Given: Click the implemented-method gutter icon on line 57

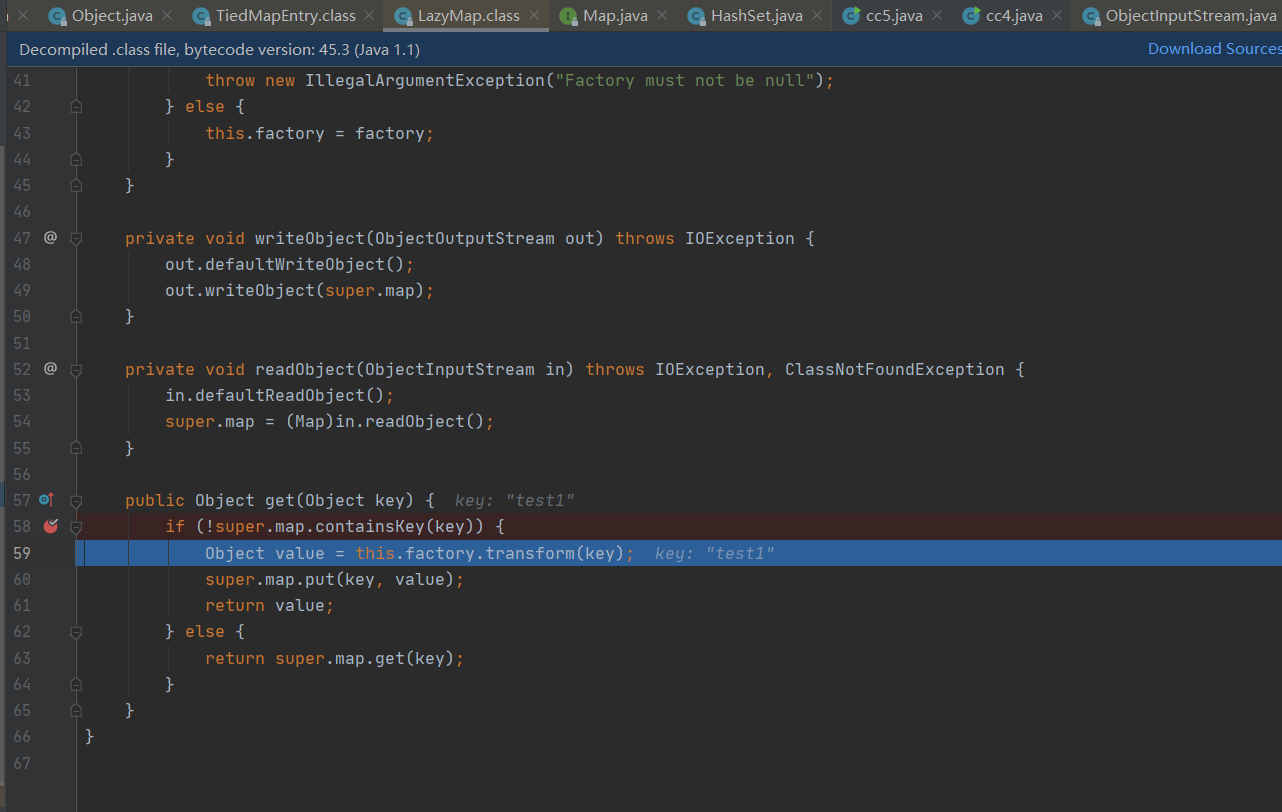Looking at the screenshot, I should coord(46,500).
